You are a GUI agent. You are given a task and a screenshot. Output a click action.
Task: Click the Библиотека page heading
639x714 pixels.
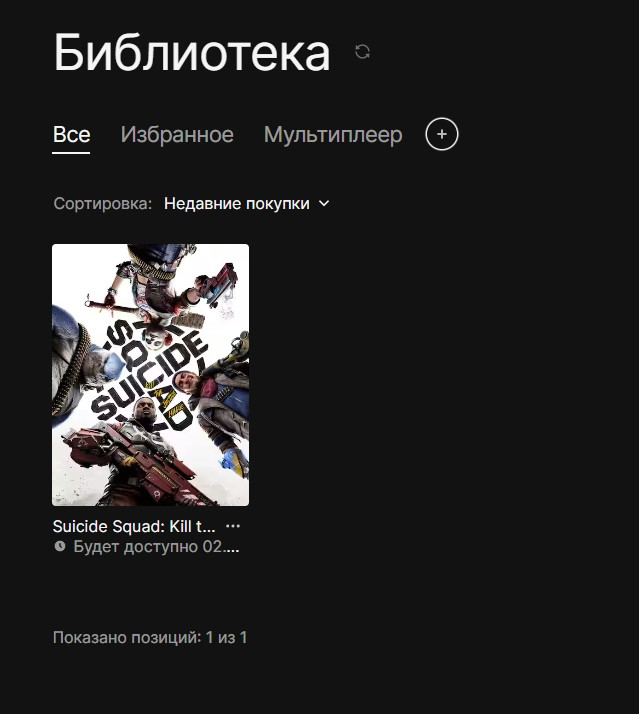[x=192, y=53]
